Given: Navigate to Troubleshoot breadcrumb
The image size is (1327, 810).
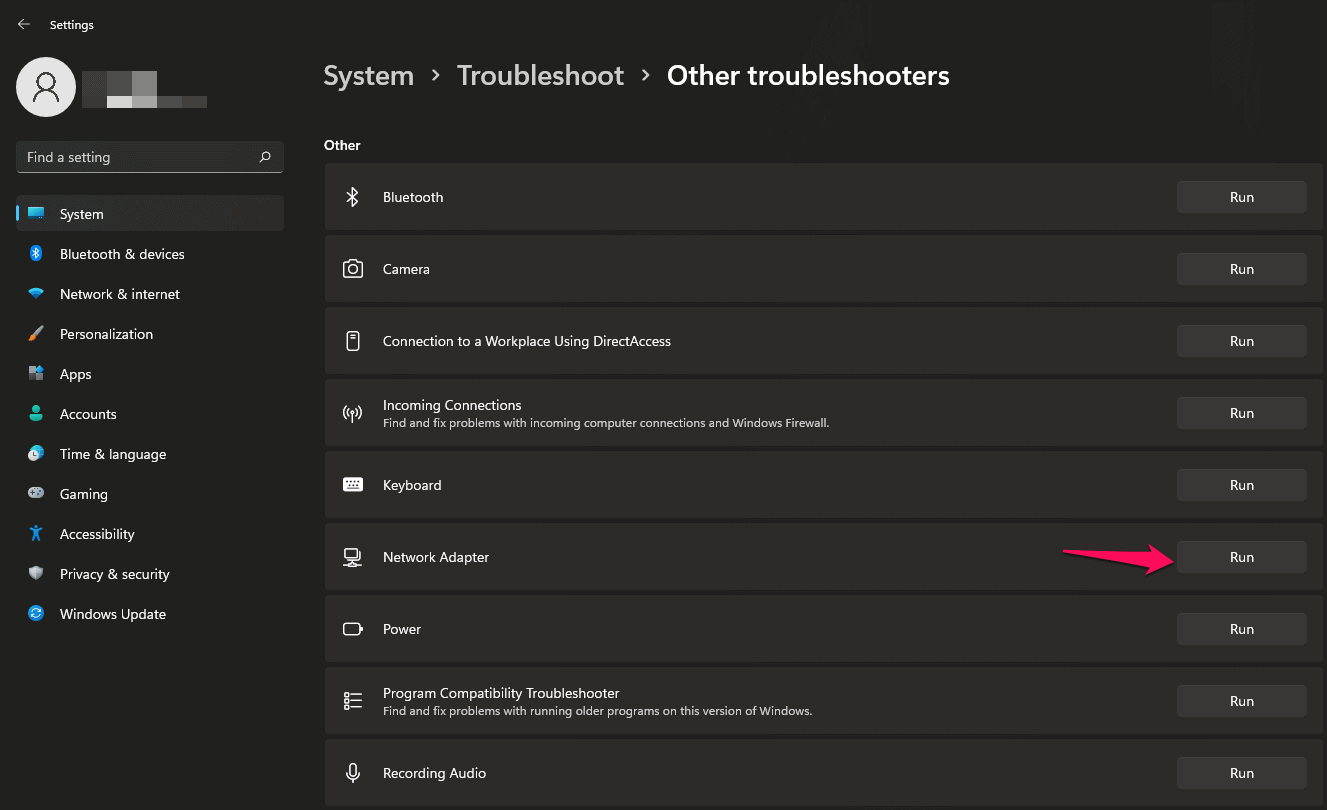Looking at the screenshot, I should tap(540, 76).
